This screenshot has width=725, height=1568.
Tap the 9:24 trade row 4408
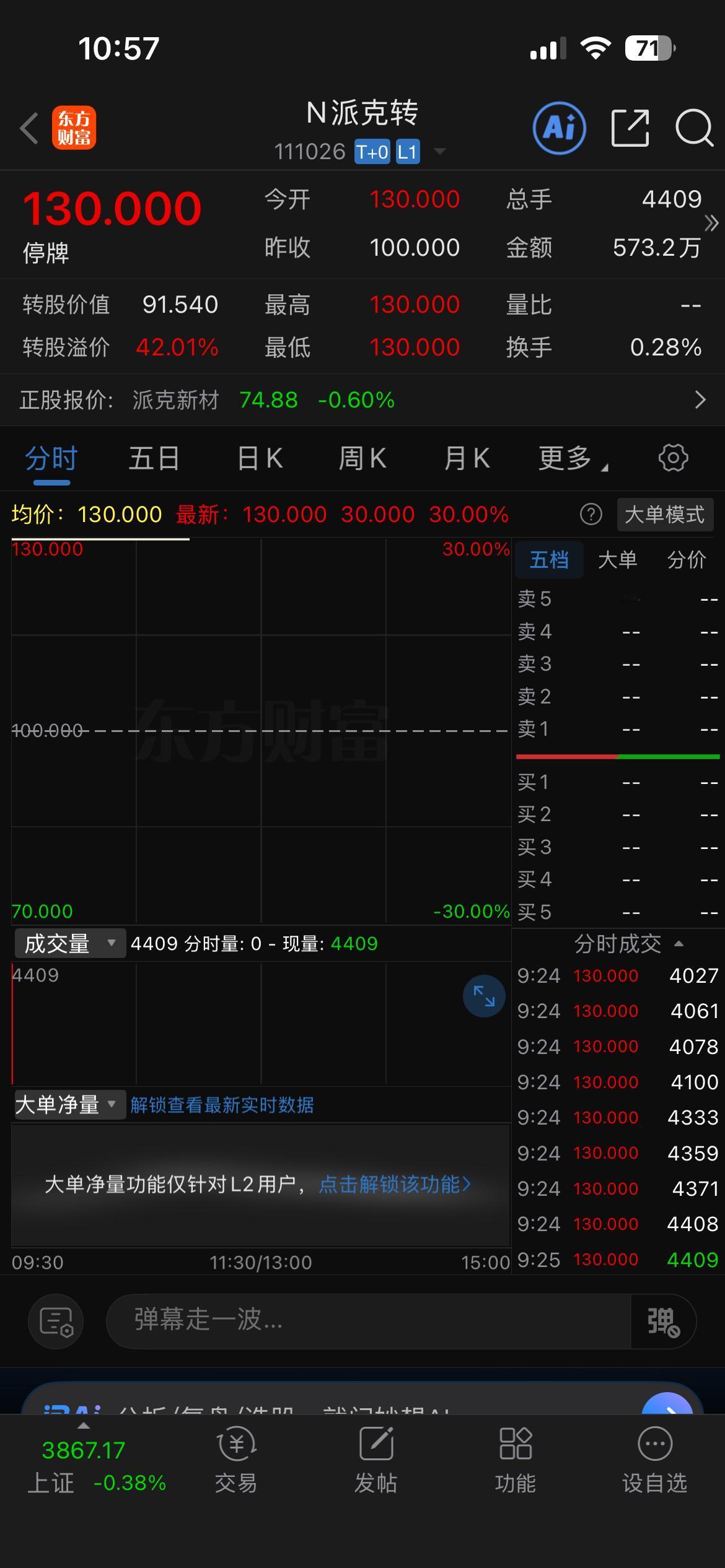(x=618, y=1224)
